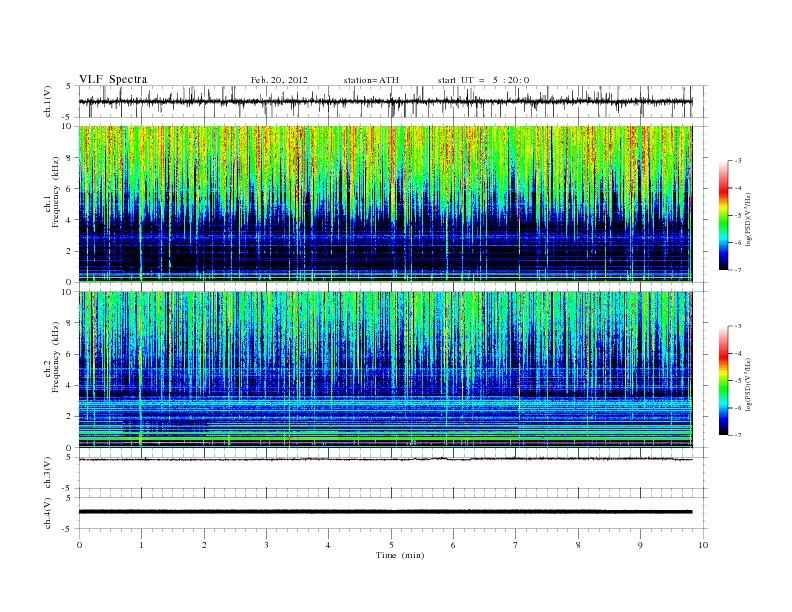Click the "-3" tick on ch.1 color bar

(x=737, y=161)
